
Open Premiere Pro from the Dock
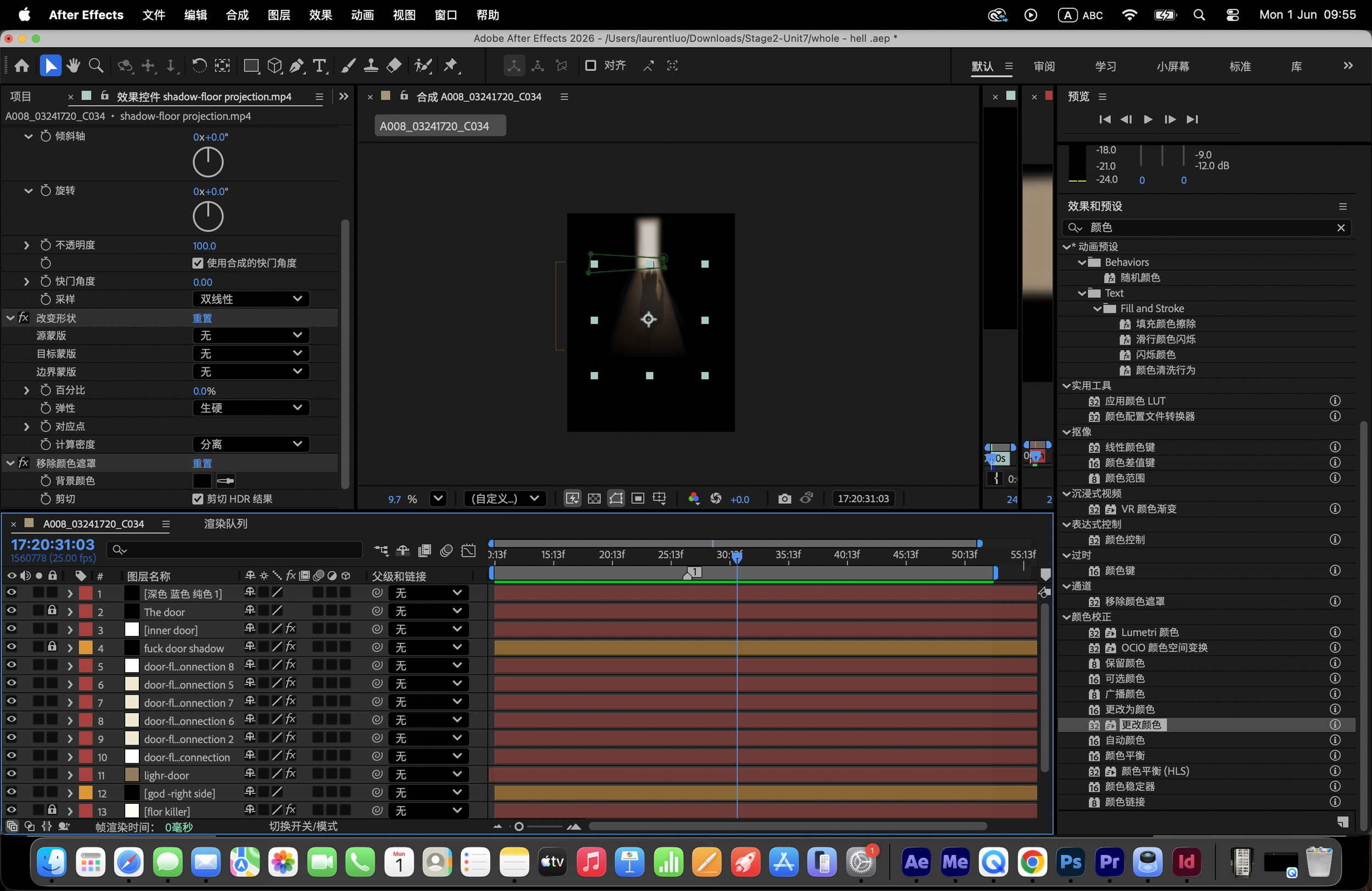tap(1109, 861)
